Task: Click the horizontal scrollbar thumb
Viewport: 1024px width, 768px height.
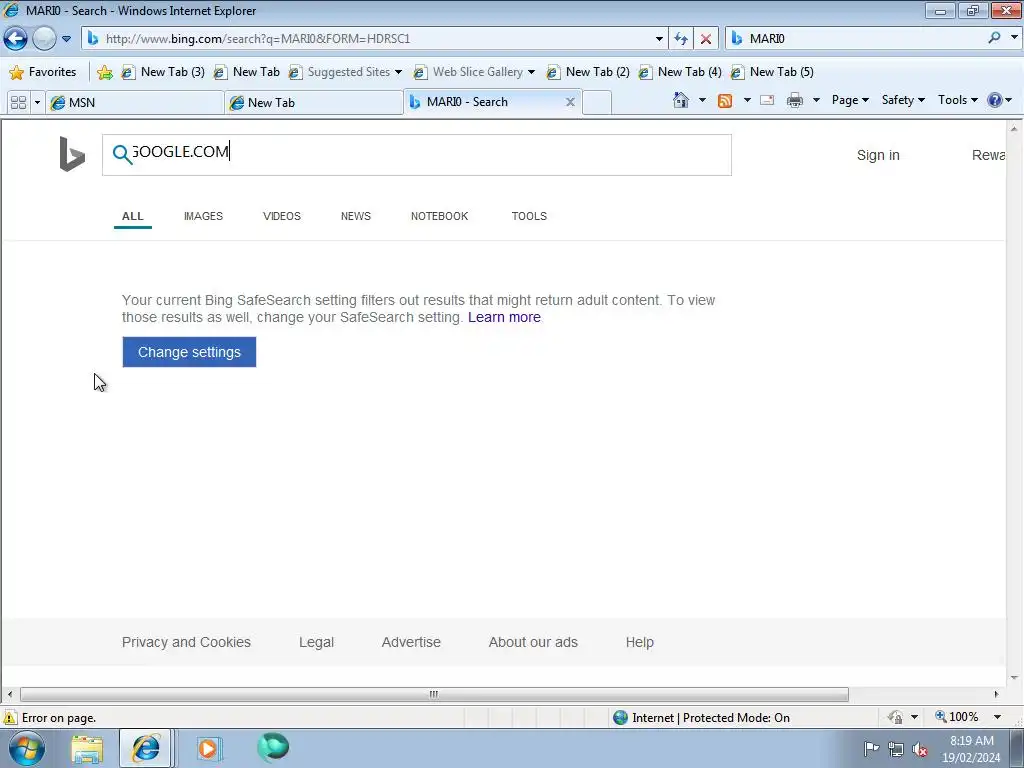Action: click(434, 694)
